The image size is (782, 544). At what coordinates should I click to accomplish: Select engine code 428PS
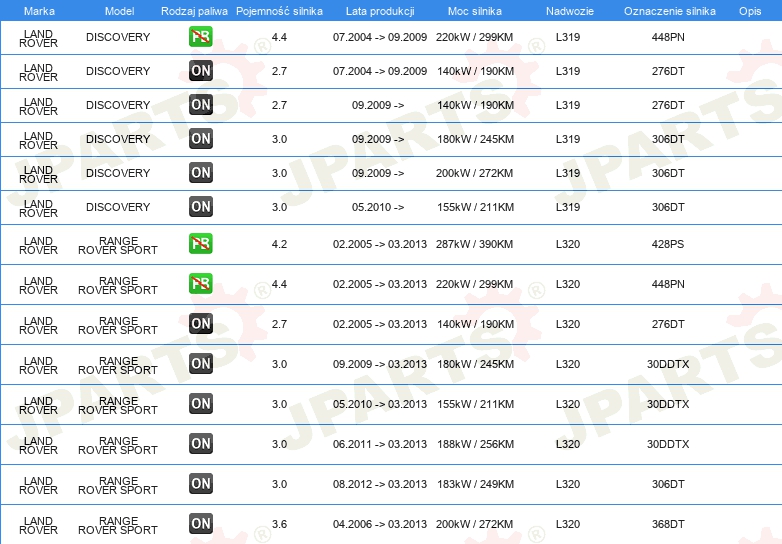point(668,244)
